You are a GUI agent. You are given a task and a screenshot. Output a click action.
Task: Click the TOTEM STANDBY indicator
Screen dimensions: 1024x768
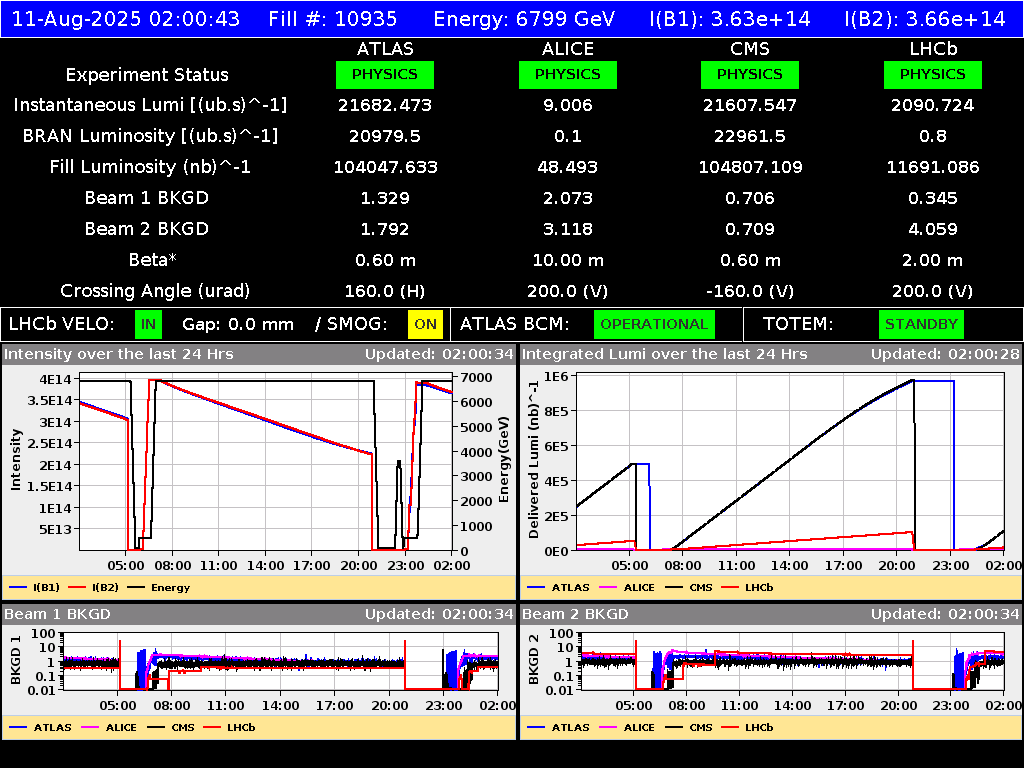(x=921, y=325)
